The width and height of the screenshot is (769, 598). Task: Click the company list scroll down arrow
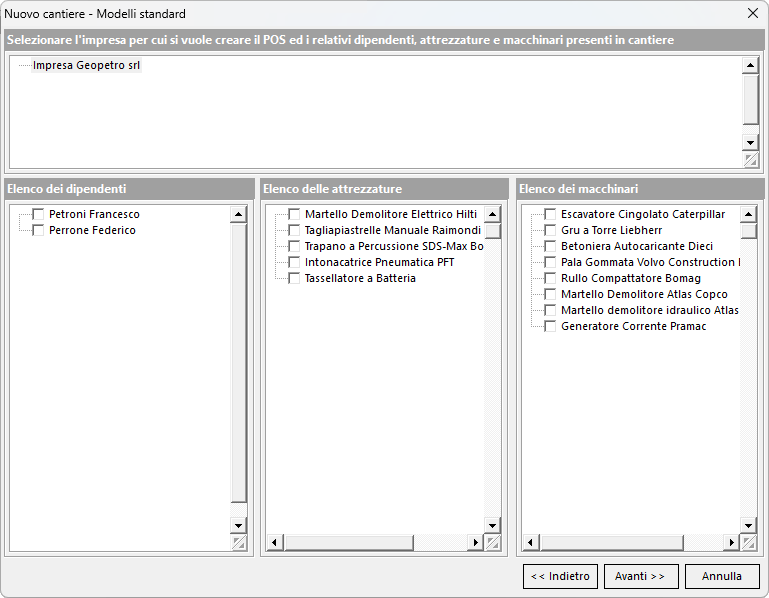coord(750,142)
